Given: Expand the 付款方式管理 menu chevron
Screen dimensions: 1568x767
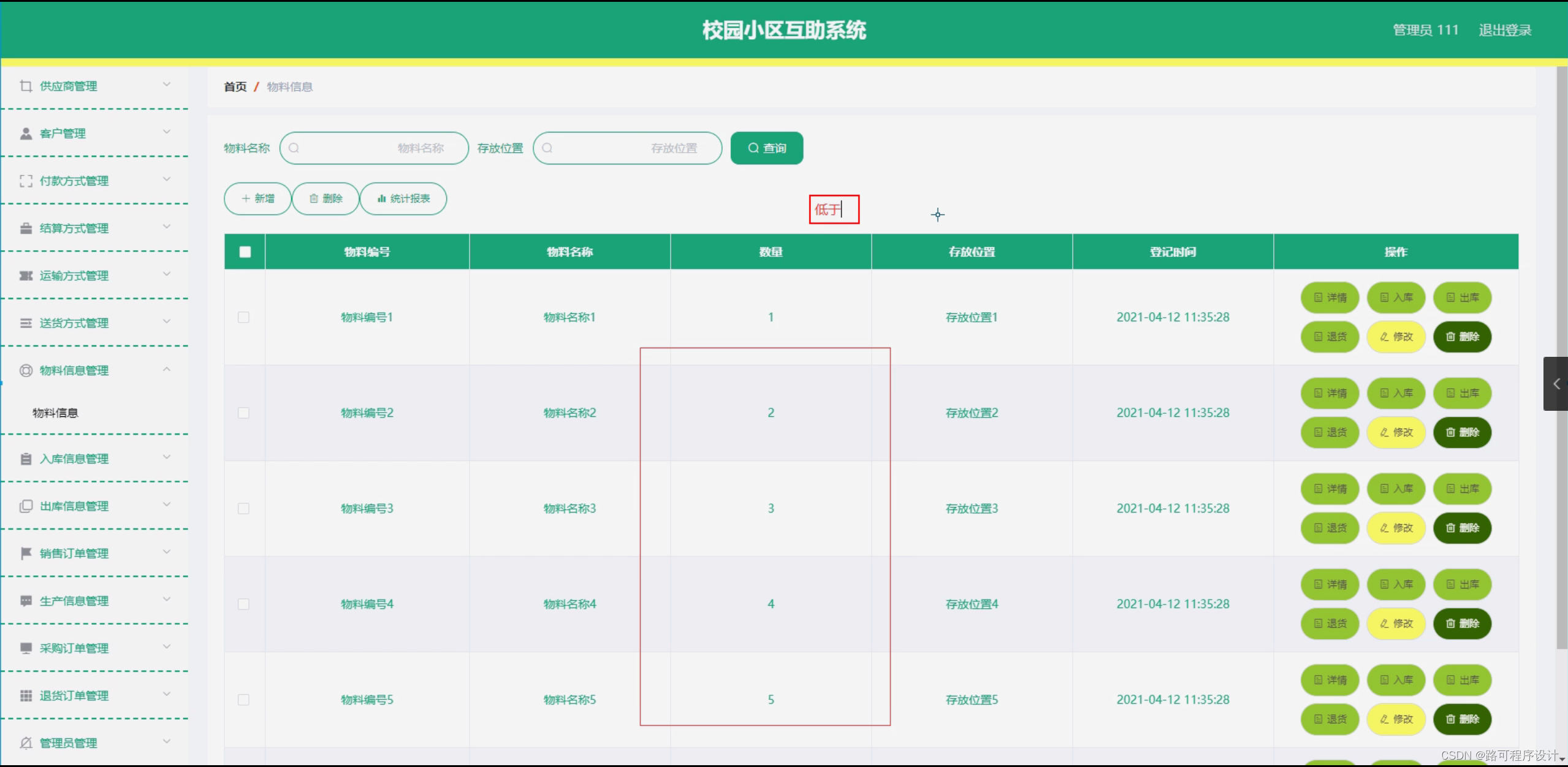Looking at the screenshot, I should [167, 179].
